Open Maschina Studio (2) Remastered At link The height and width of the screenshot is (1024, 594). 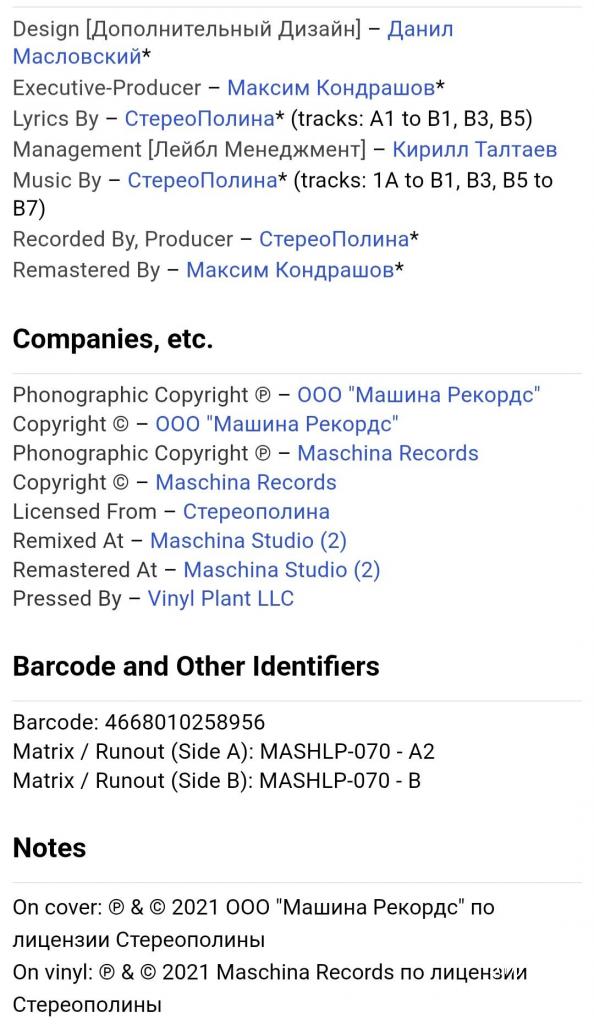pos(281,569)
